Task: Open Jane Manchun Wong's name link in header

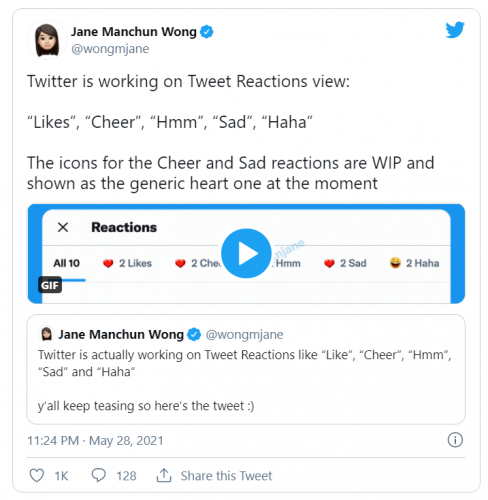Action: (134, 32)
